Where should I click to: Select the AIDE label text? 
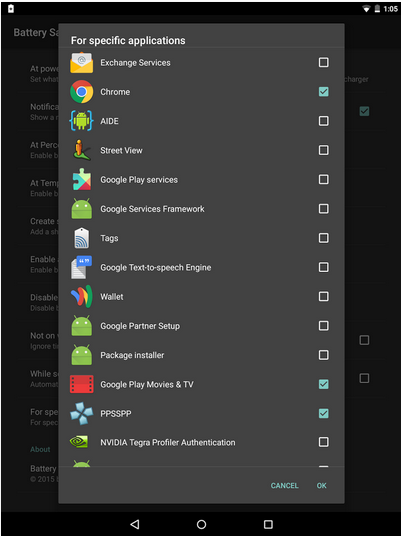(x=109, y=121)
